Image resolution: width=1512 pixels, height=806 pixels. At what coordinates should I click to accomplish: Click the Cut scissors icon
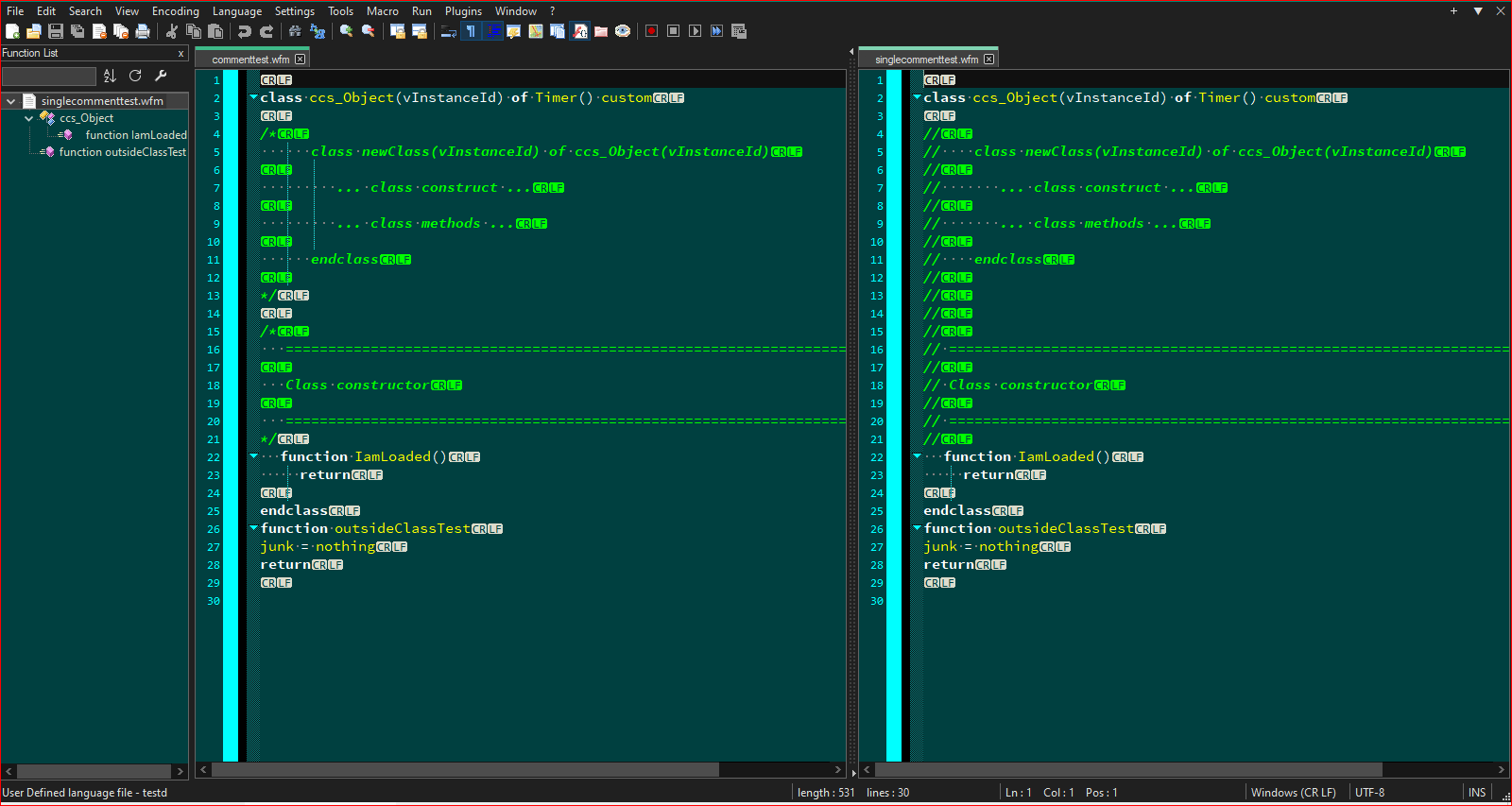(x=172, y=31)
